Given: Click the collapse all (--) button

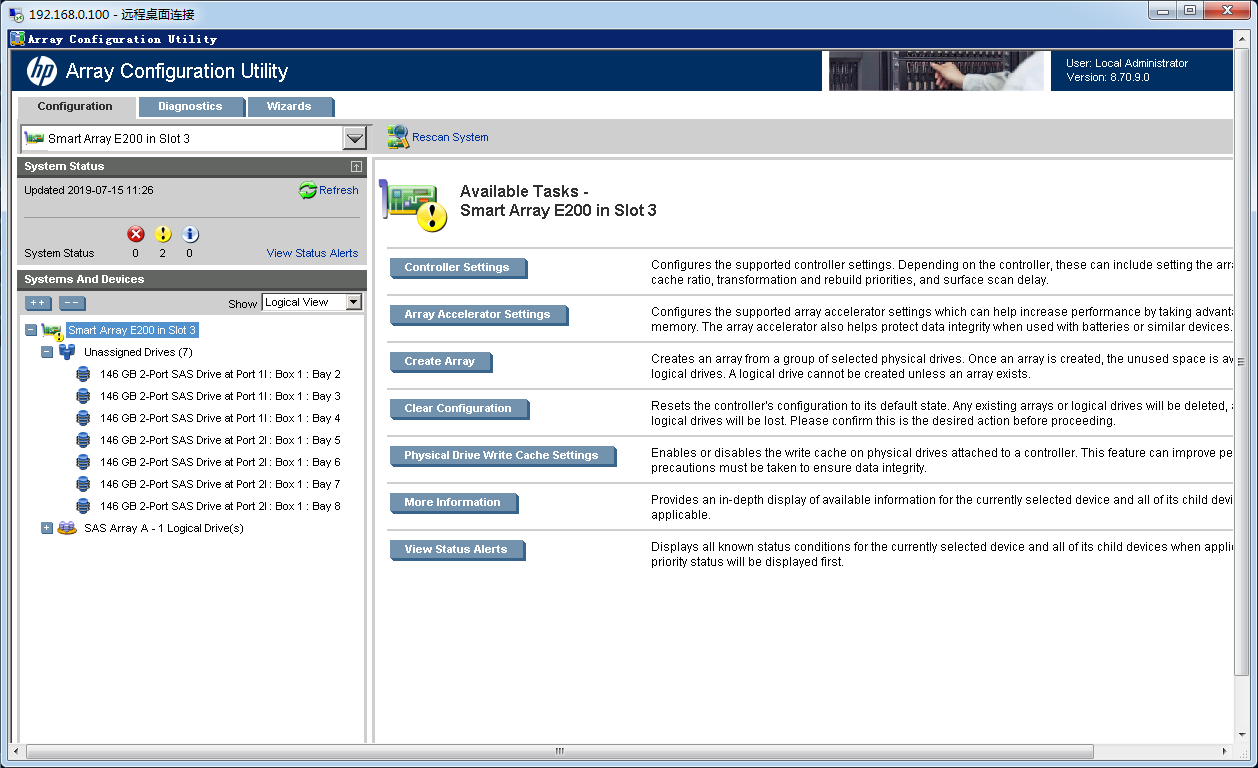Looking at the screenshot, I should click(x=71, y=302).
